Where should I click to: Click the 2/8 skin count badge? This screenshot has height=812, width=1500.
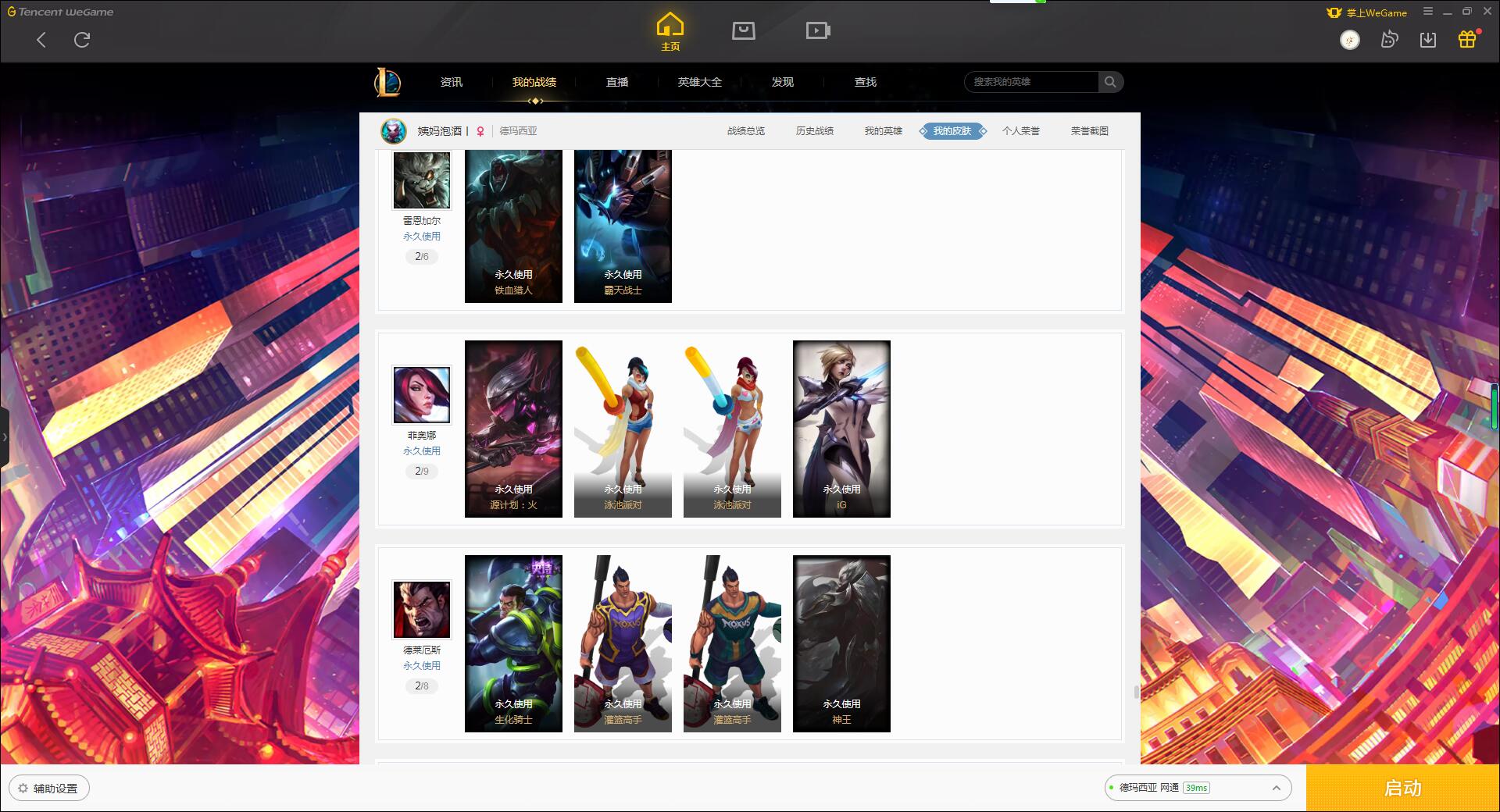click(422, 686)
